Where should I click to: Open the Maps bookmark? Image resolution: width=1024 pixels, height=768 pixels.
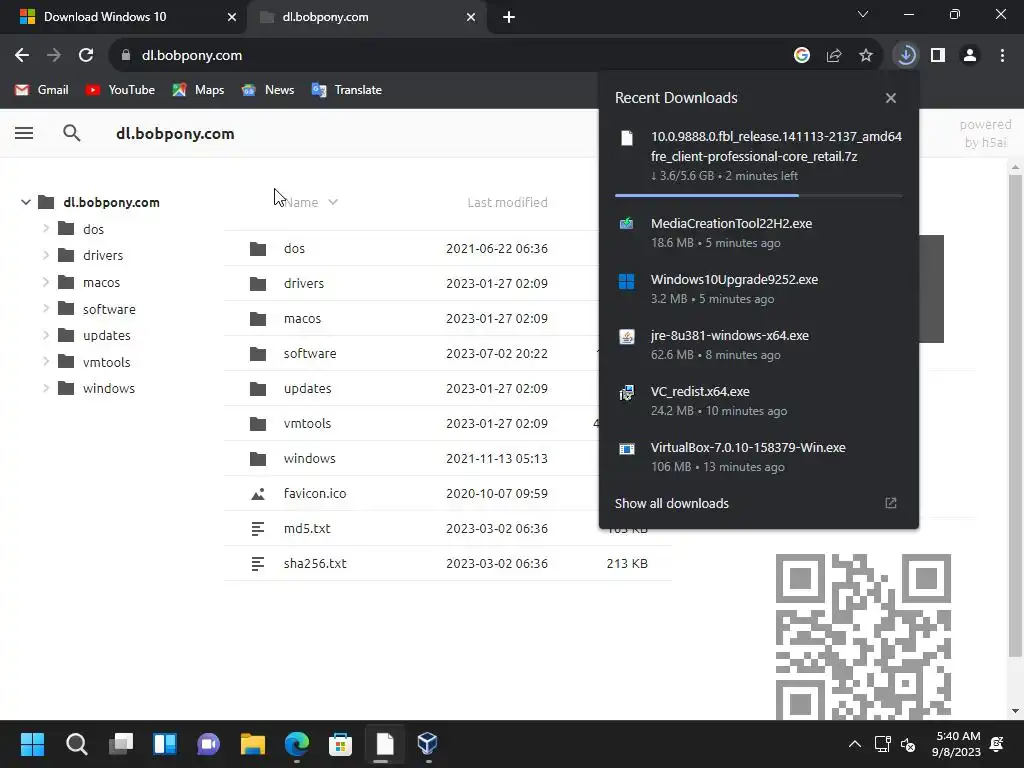click(x=198, y=90)
